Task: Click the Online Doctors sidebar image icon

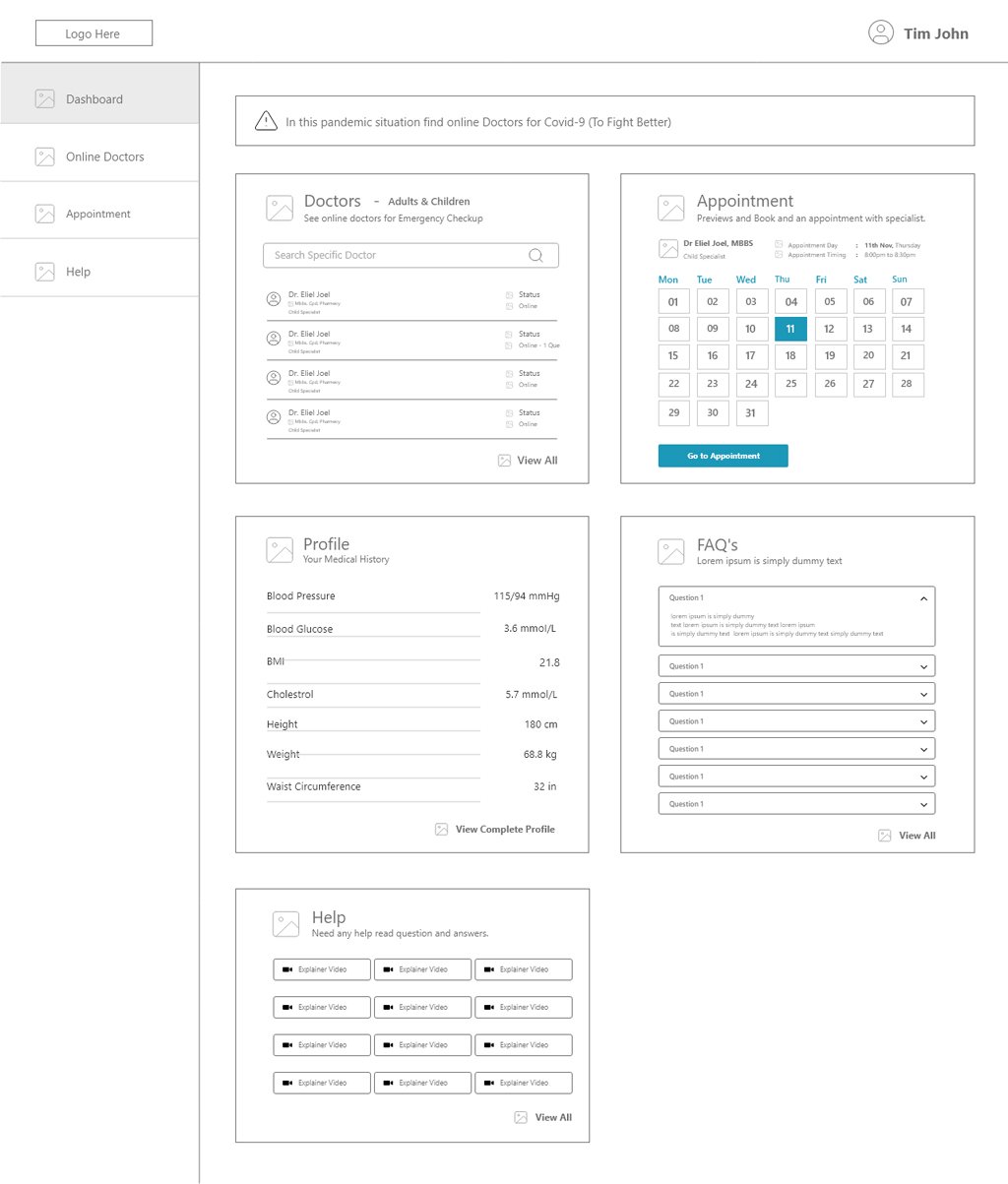Action: (44, 156)
